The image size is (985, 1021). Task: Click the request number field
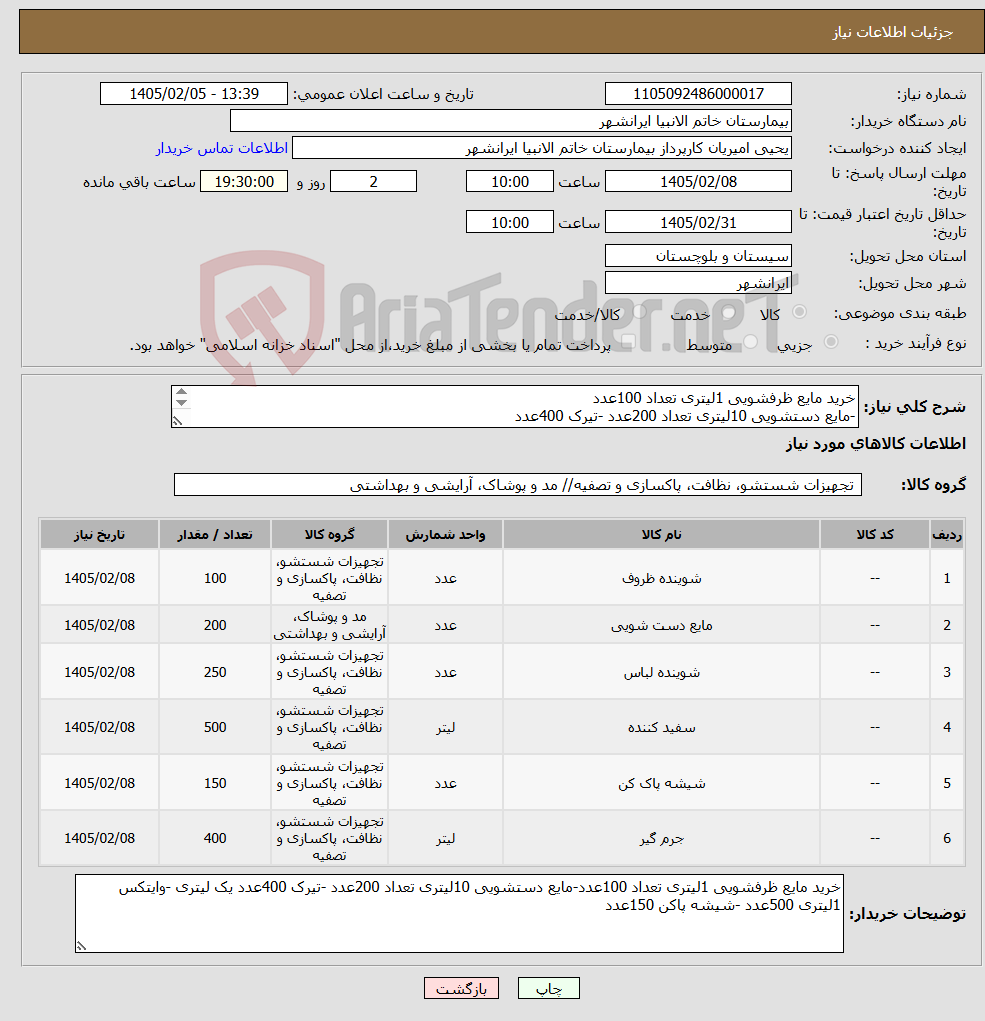pos(698,94)
